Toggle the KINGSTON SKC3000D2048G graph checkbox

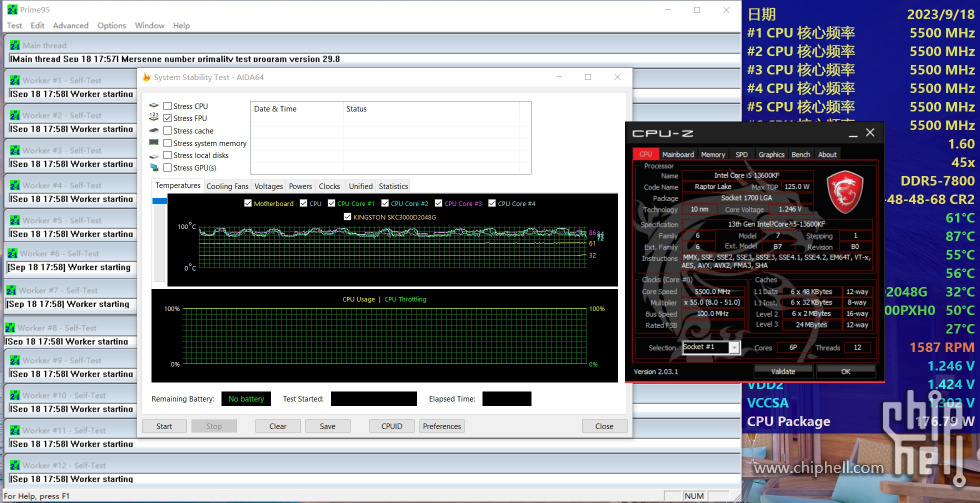(x=348, y=217)
